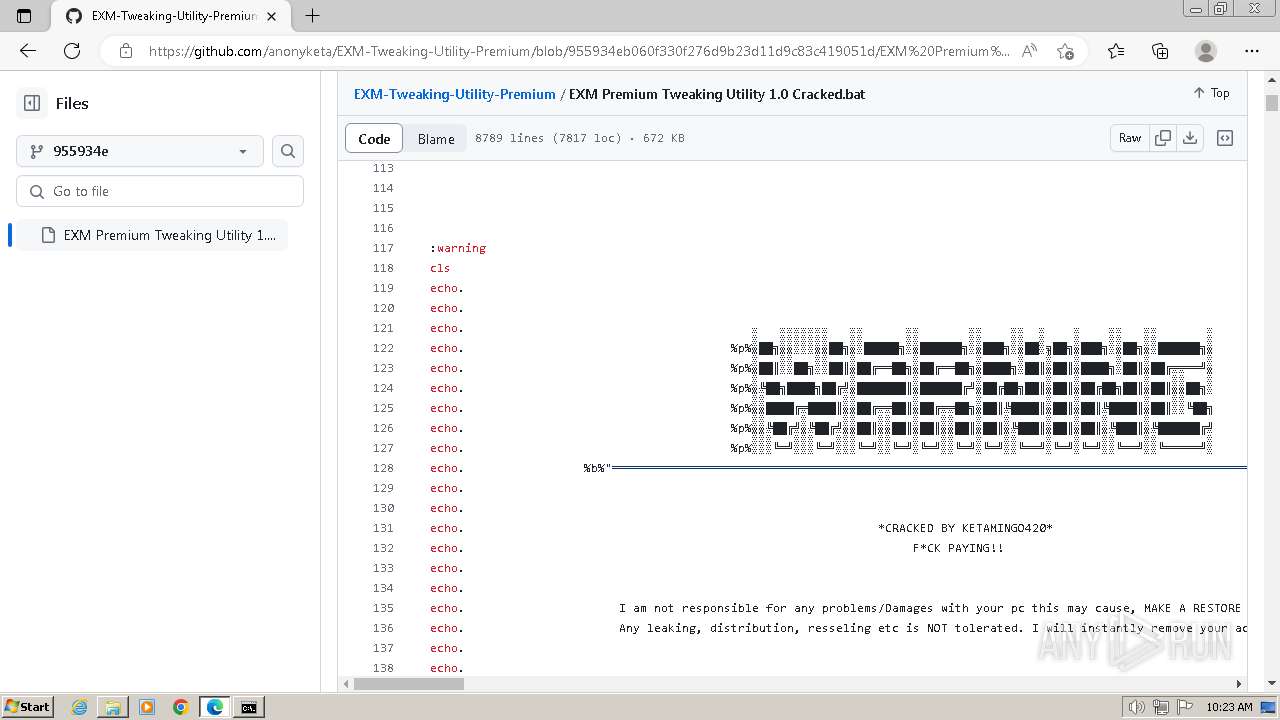Open the browser tab actions menu icon
This screenshot has width=1280, height=720.
pos(24,16)
